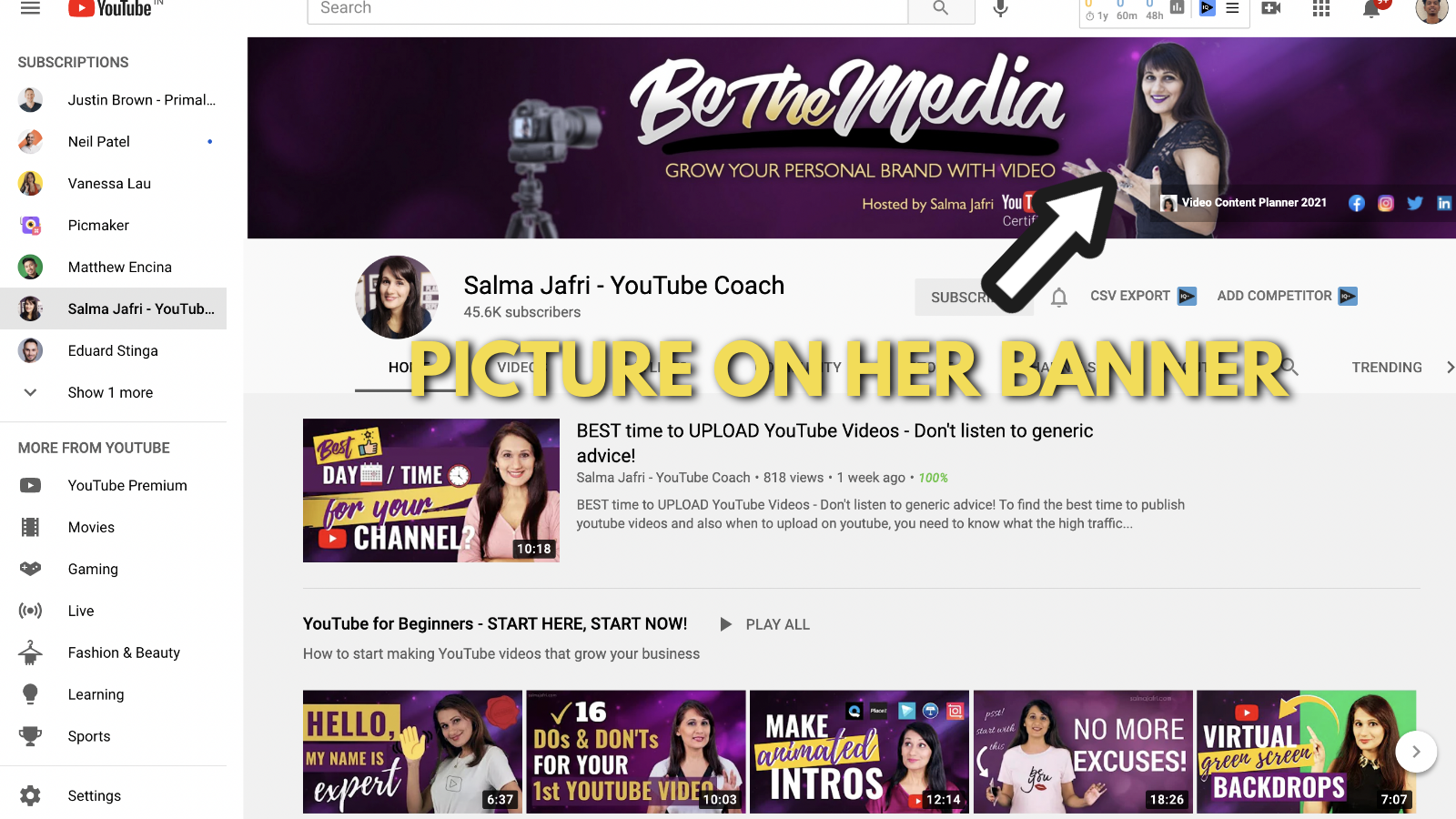This screenshot has width=1456, height=819.
Task: Open the vidIQ bar chart stats icon
Action: tap(1177, 7)
